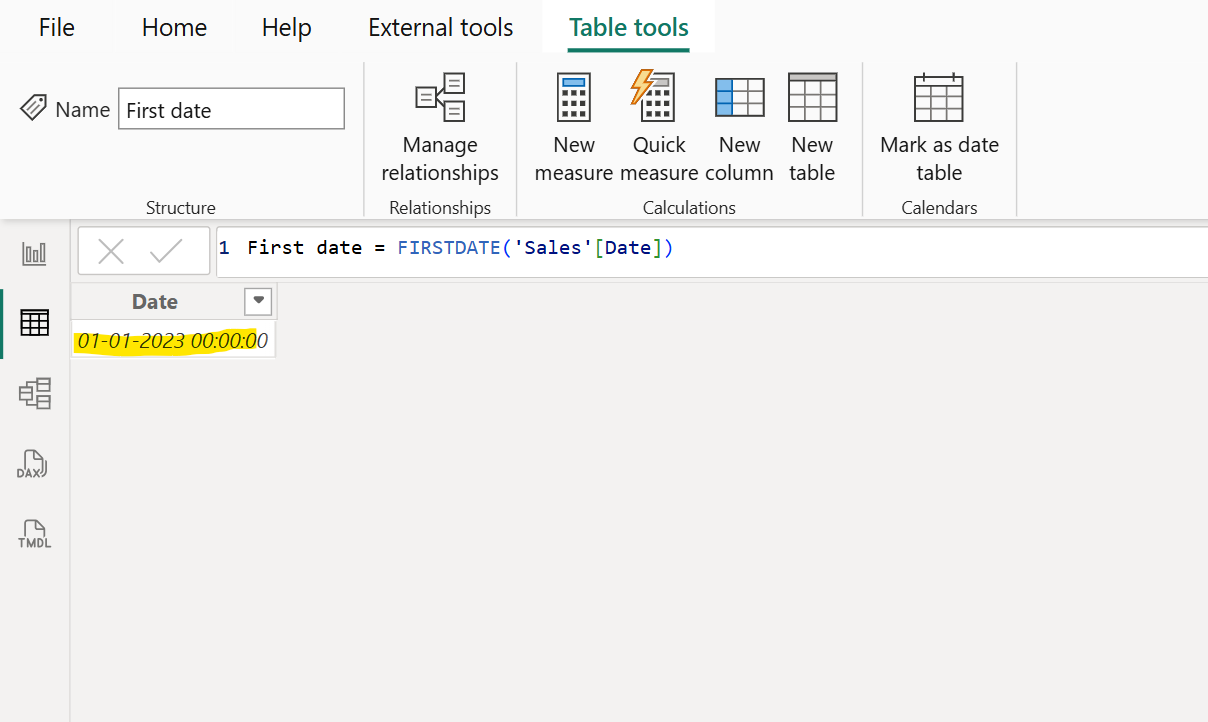Image resolution: width=1208 pixels, height=722 pixels.
Task: Switch to Model view using sidebar icon
Action: tap(34, 393)
